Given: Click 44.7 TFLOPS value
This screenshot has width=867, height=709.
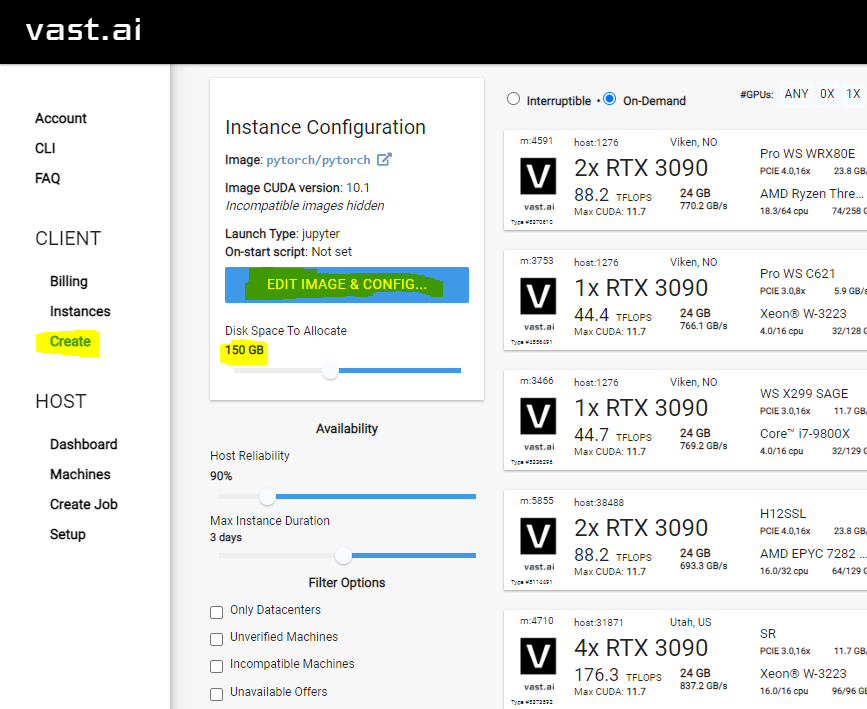Looking at the screenshot, I should [x=613, y=435].
